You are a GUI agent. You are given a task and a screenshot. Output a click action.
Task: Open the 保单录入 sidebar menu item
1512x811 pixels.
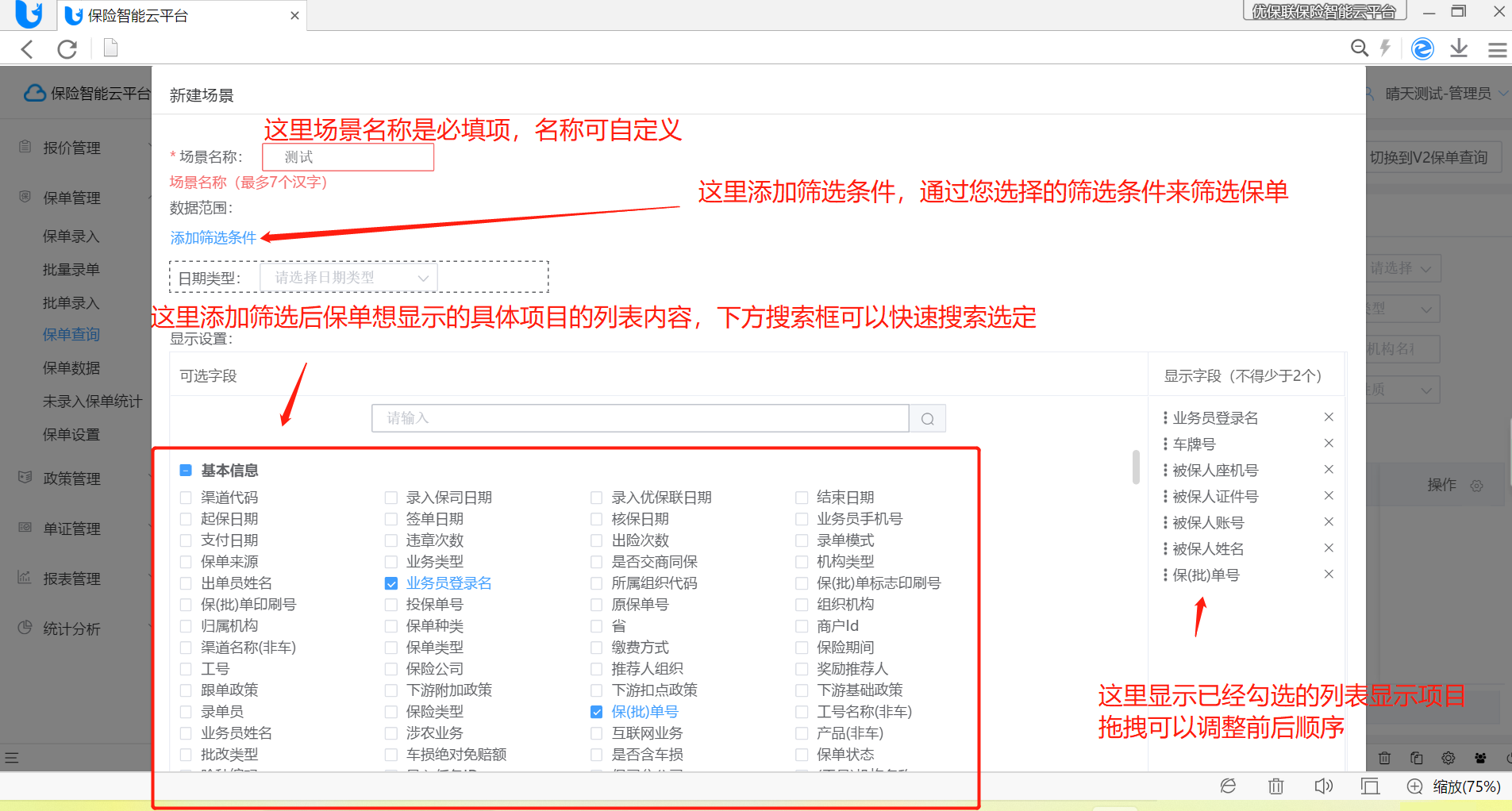pos(71,236)
